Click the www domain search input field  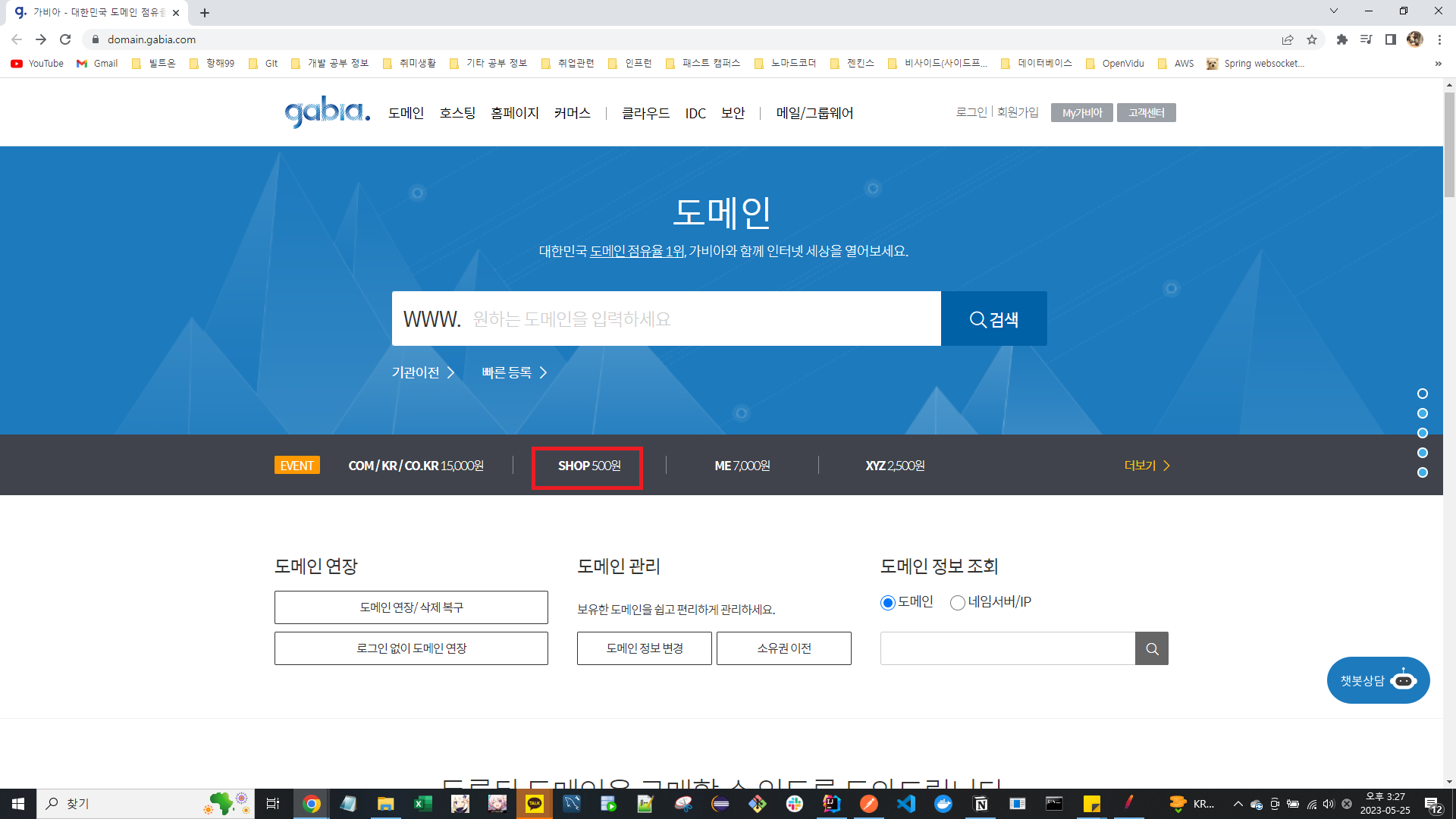click(x=666, y=318)
